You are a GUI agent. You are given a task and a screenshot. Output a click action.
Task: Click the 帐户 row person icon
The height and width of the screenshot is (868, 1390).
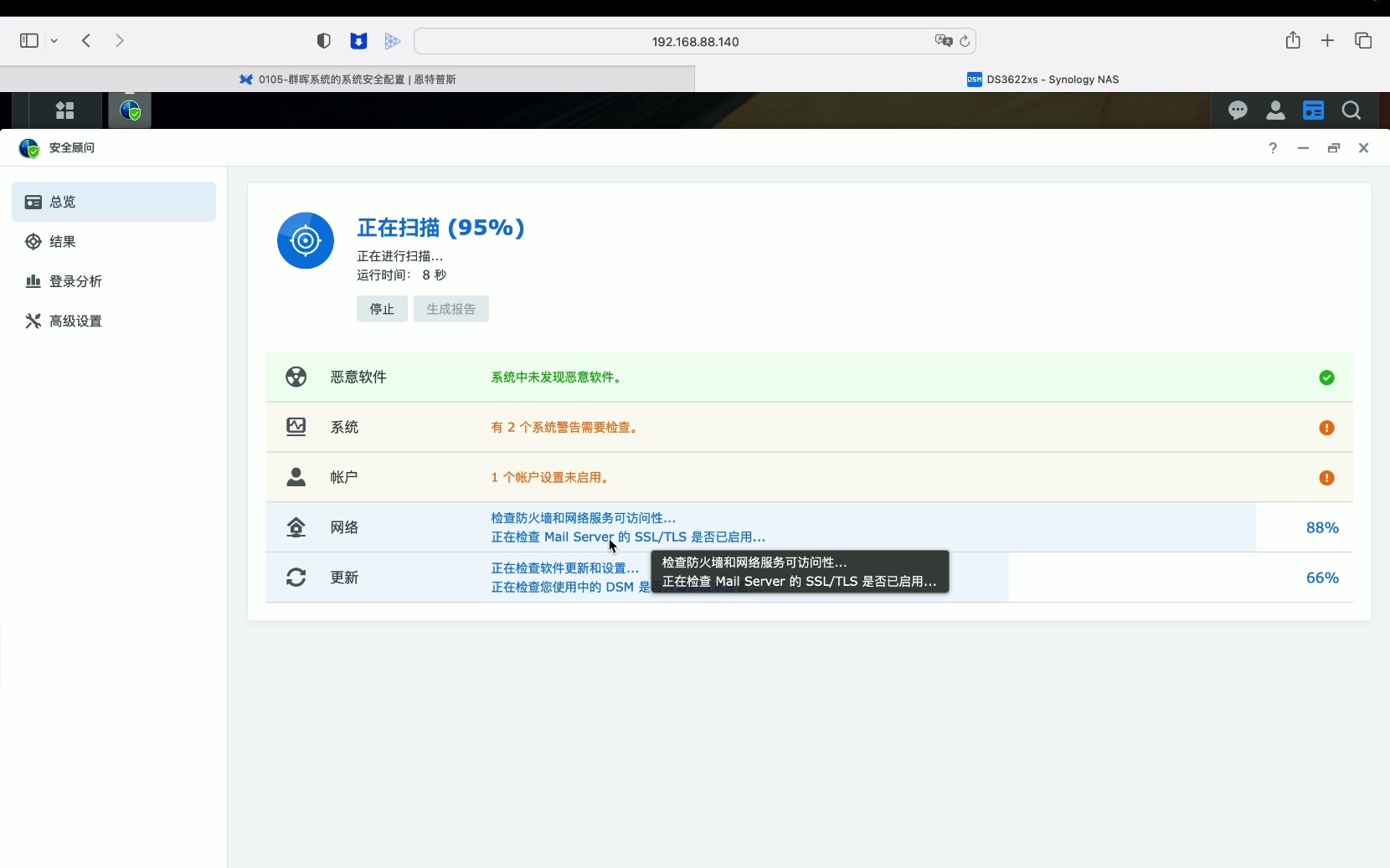(296, 477)
